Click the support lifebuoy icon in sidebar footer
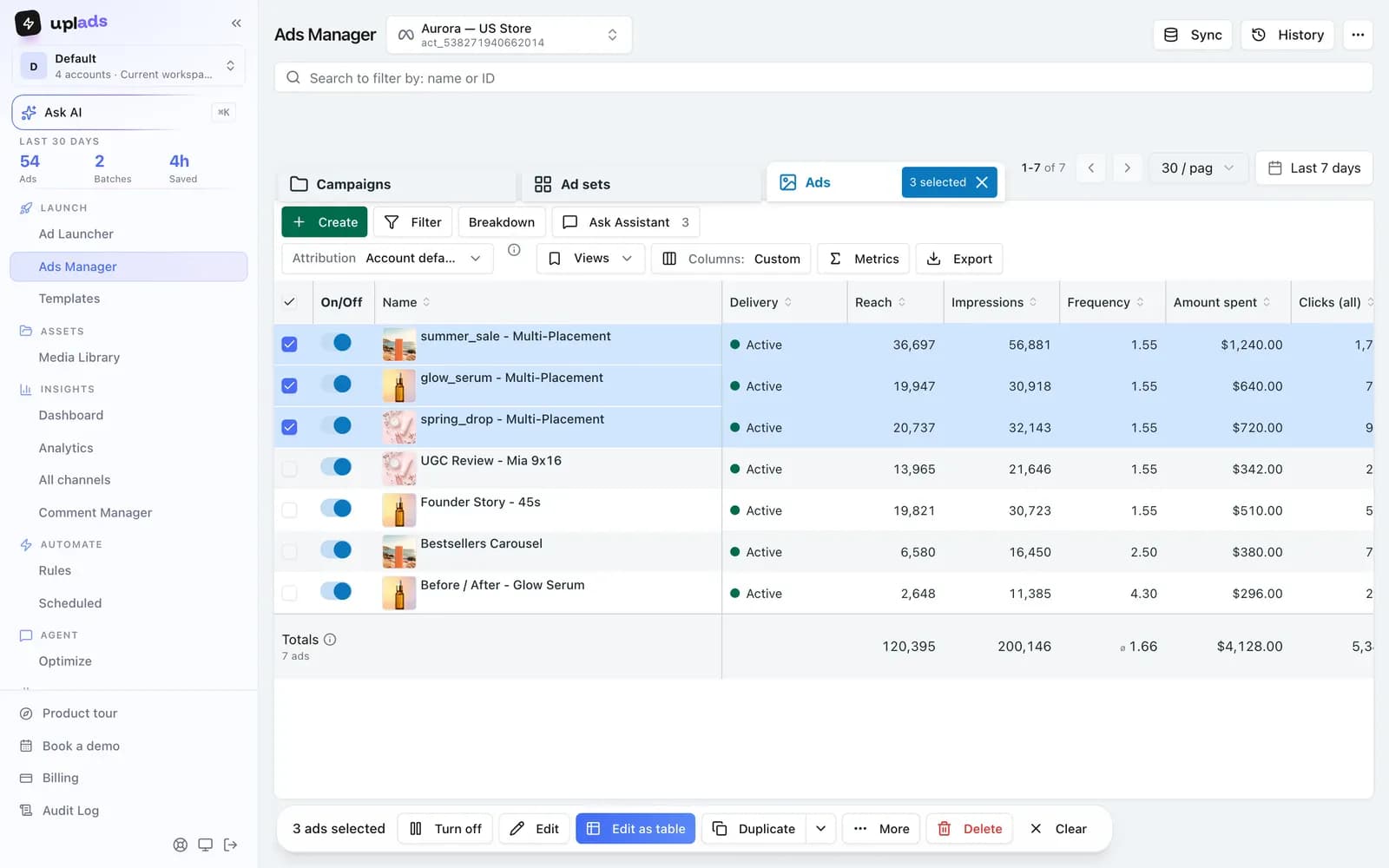 [x=180, y=845]
